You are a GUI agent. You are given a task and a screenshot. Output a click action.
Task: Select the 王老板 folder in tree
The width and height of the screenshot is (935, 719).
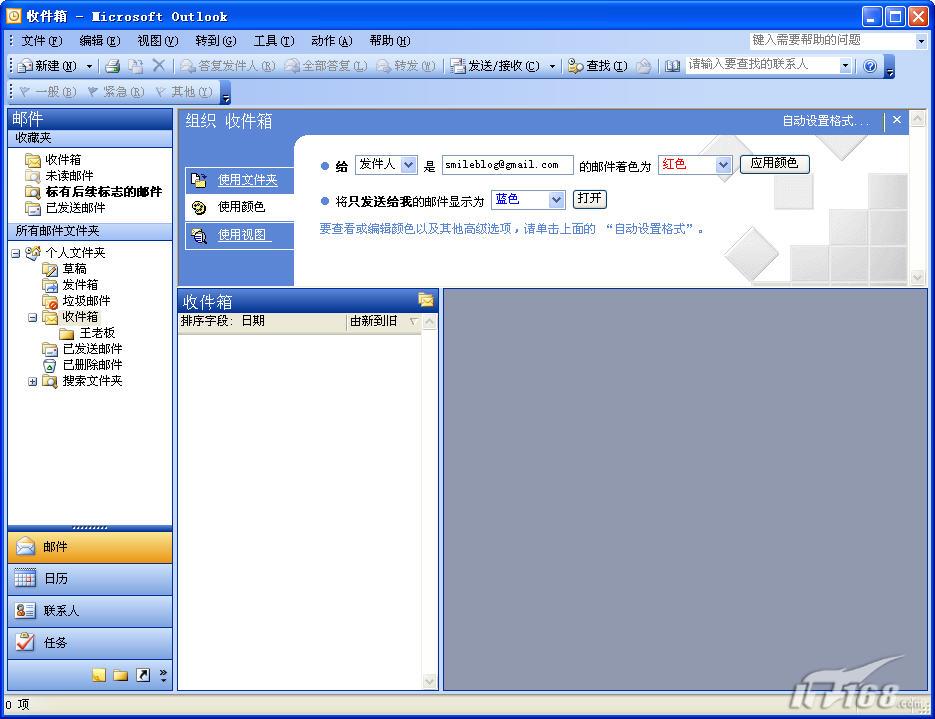click(x=97, y=333)
